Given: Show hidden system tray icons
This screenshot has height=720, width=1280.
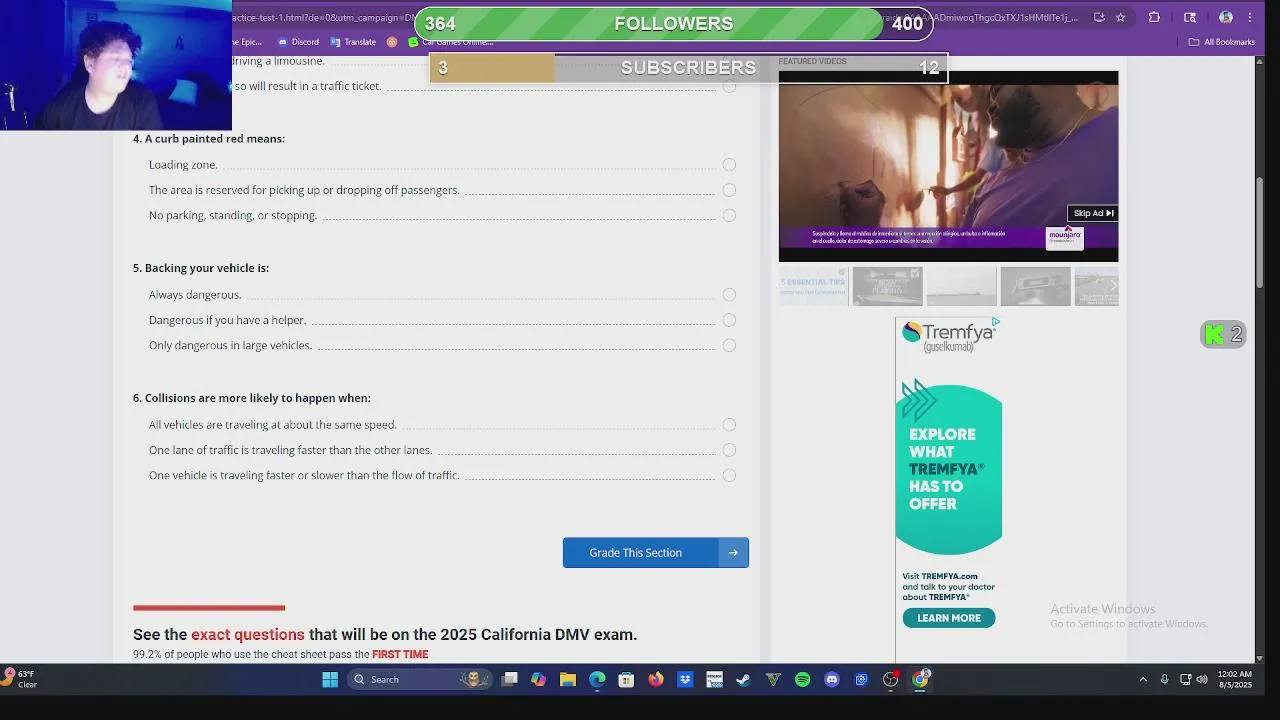Looking at the screenshot, I should click(x=1143, y=680).
